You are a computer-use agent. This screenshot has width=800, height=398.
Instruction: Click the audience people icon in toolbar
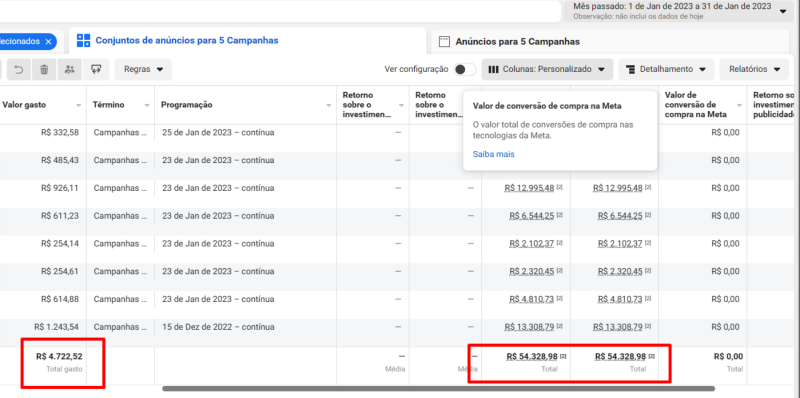(70, 69)
